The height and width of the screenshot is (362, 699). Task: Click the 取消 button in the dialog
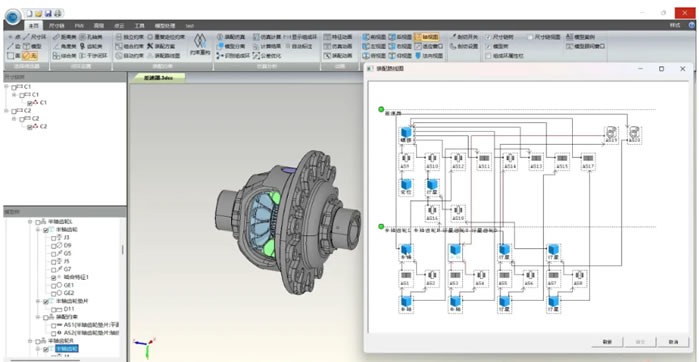674,342
